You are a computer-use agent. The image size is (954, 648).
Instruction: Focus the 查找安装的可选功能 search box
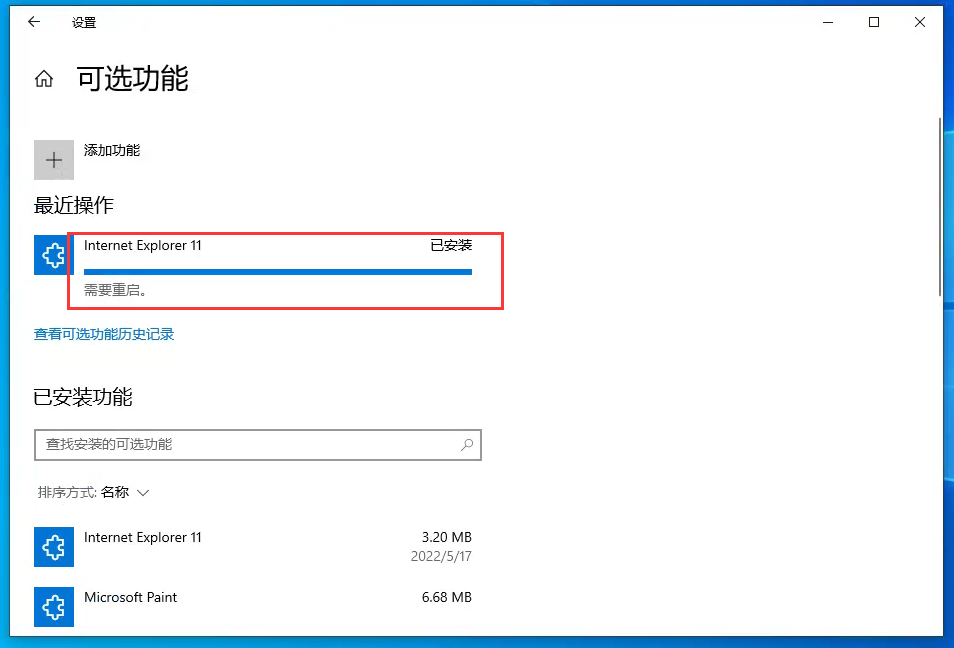click(258, 445)
